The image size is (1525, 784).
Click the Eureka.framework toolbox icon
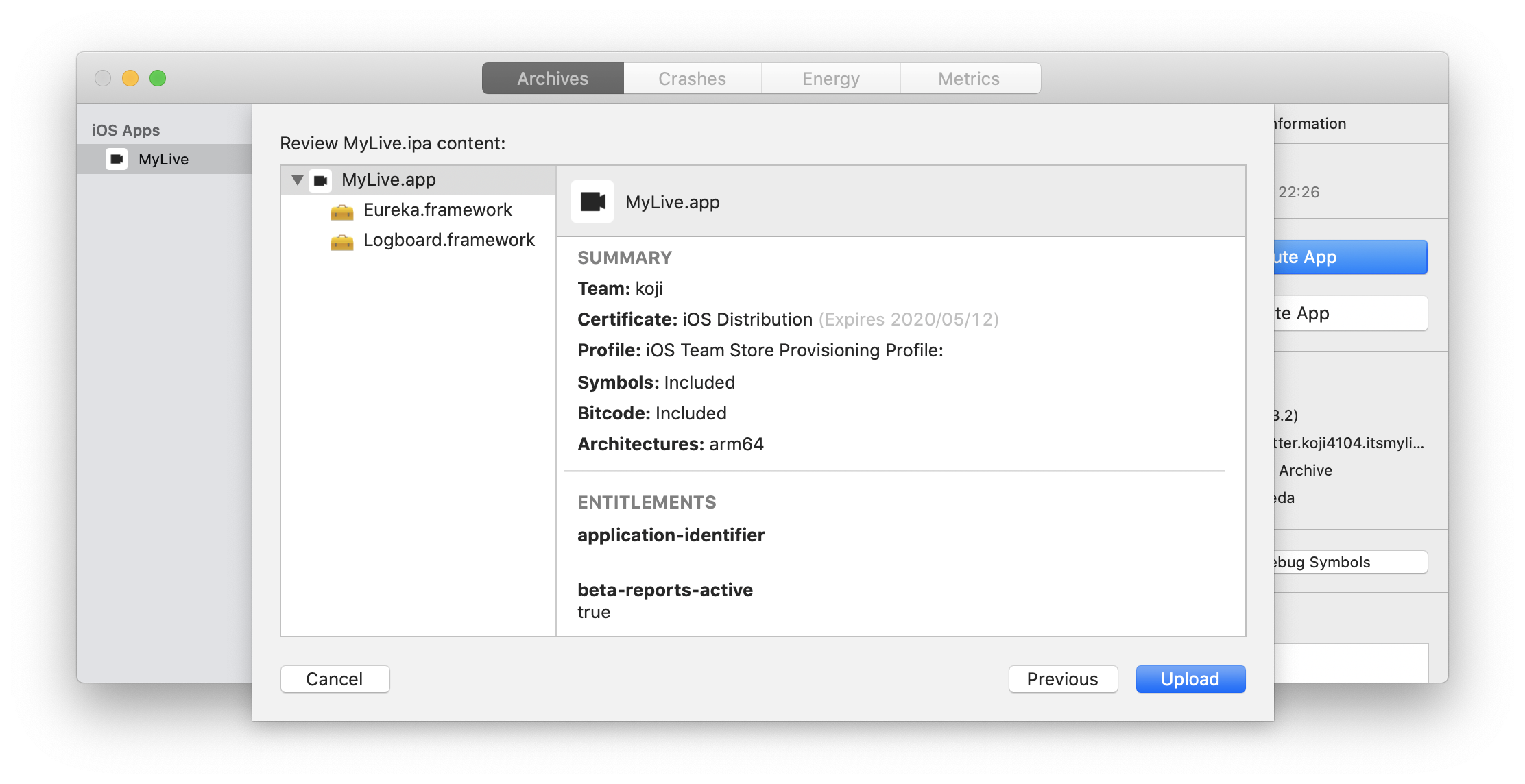tap(342, 211)
